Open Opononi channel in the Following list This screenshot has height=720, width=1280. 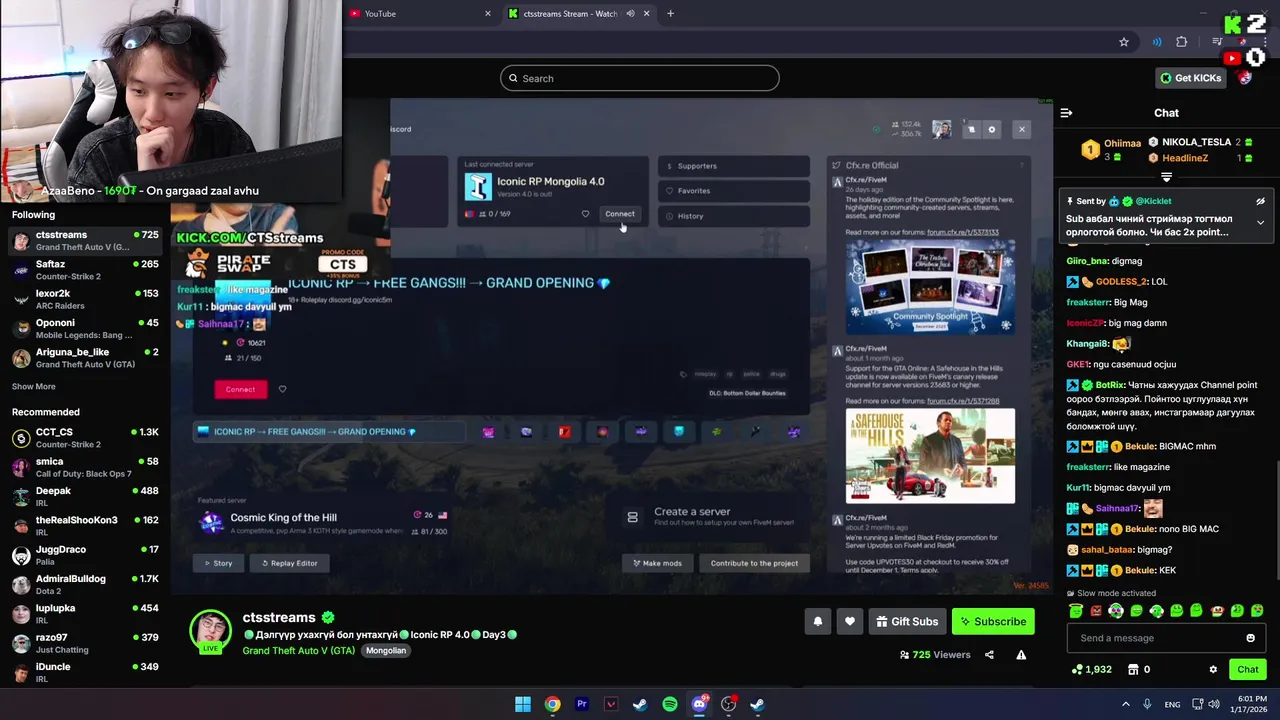85,329
